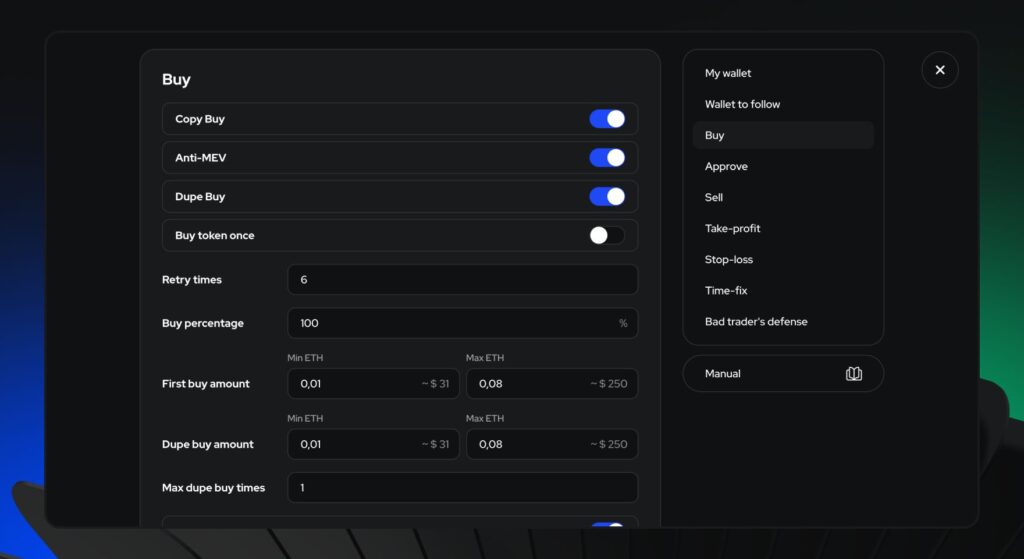
Task: Click the First buy amount label
Action: click(x=205, y=383)
